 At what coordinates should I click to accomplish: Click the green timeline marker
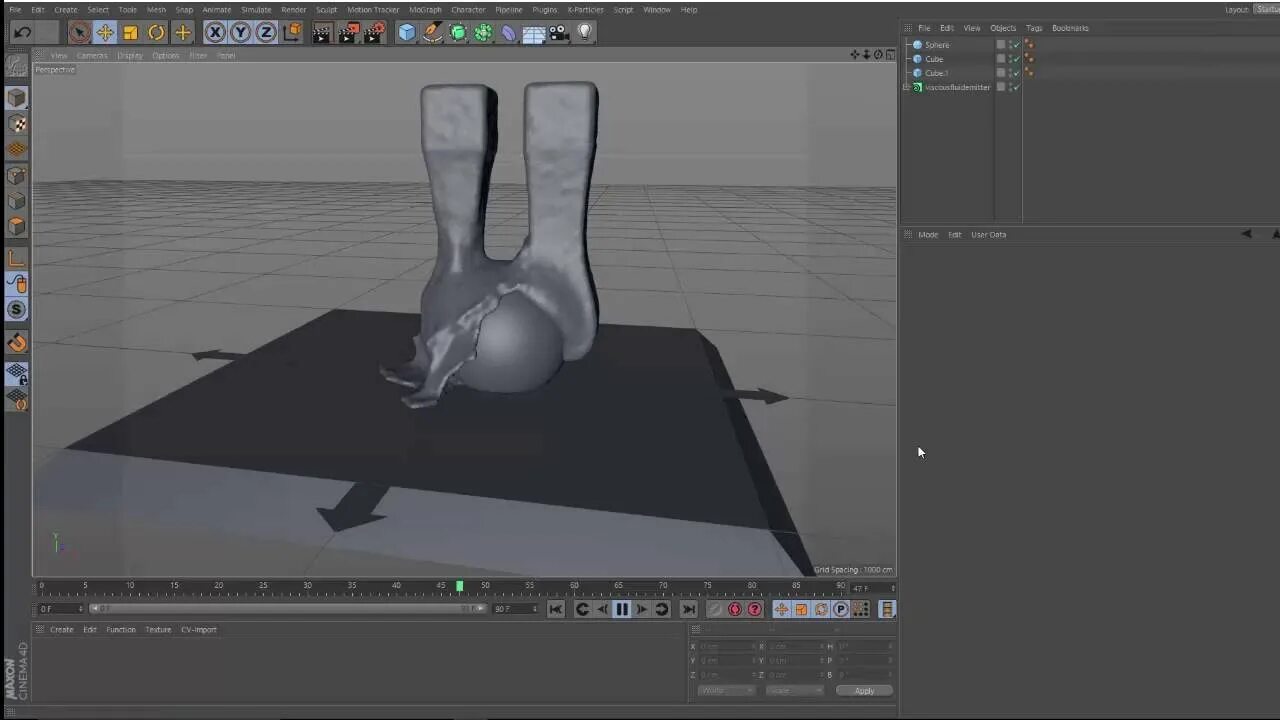click(x=459, y=585)
